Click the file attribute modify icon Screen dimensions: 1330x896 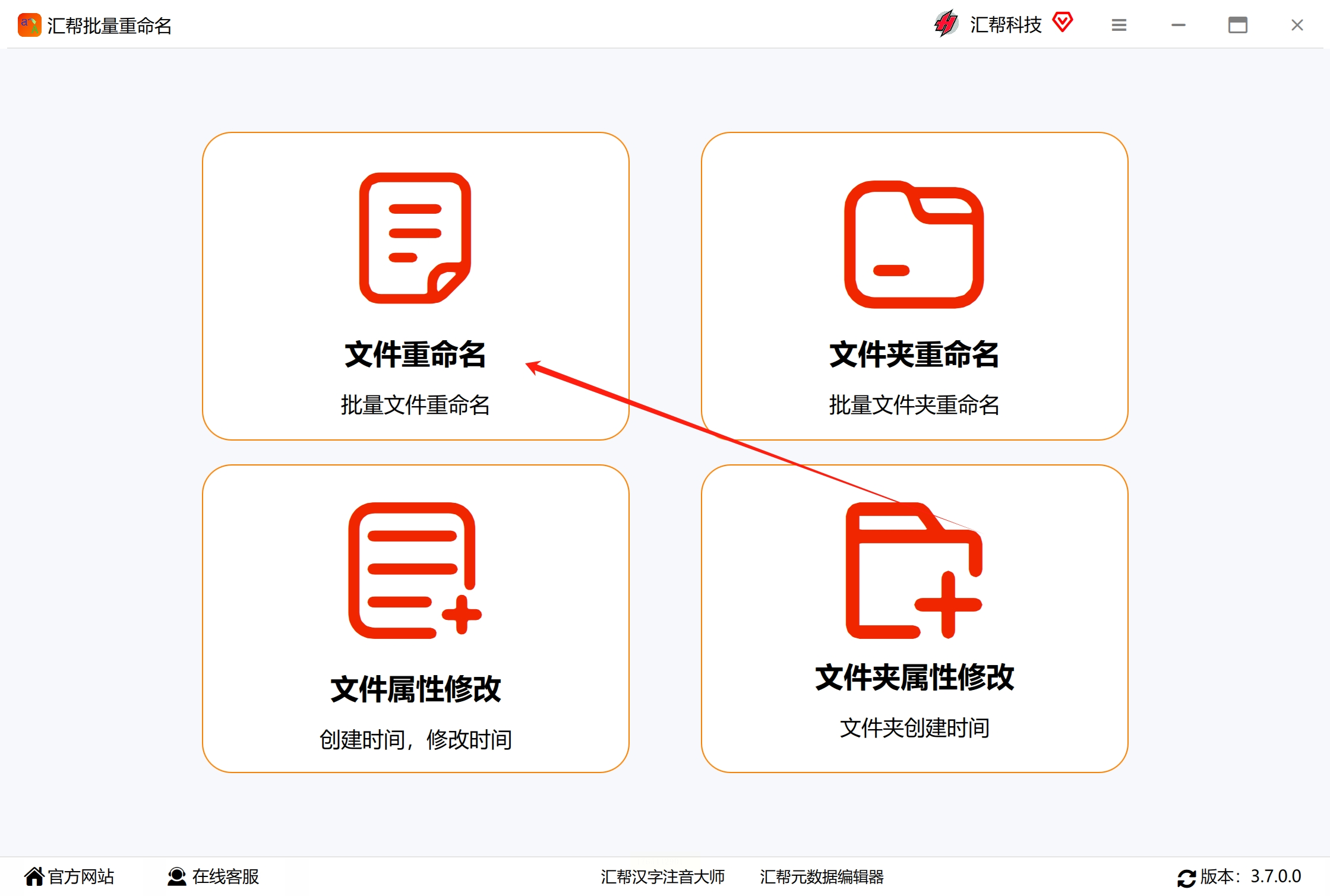click(x=415, y=570)
